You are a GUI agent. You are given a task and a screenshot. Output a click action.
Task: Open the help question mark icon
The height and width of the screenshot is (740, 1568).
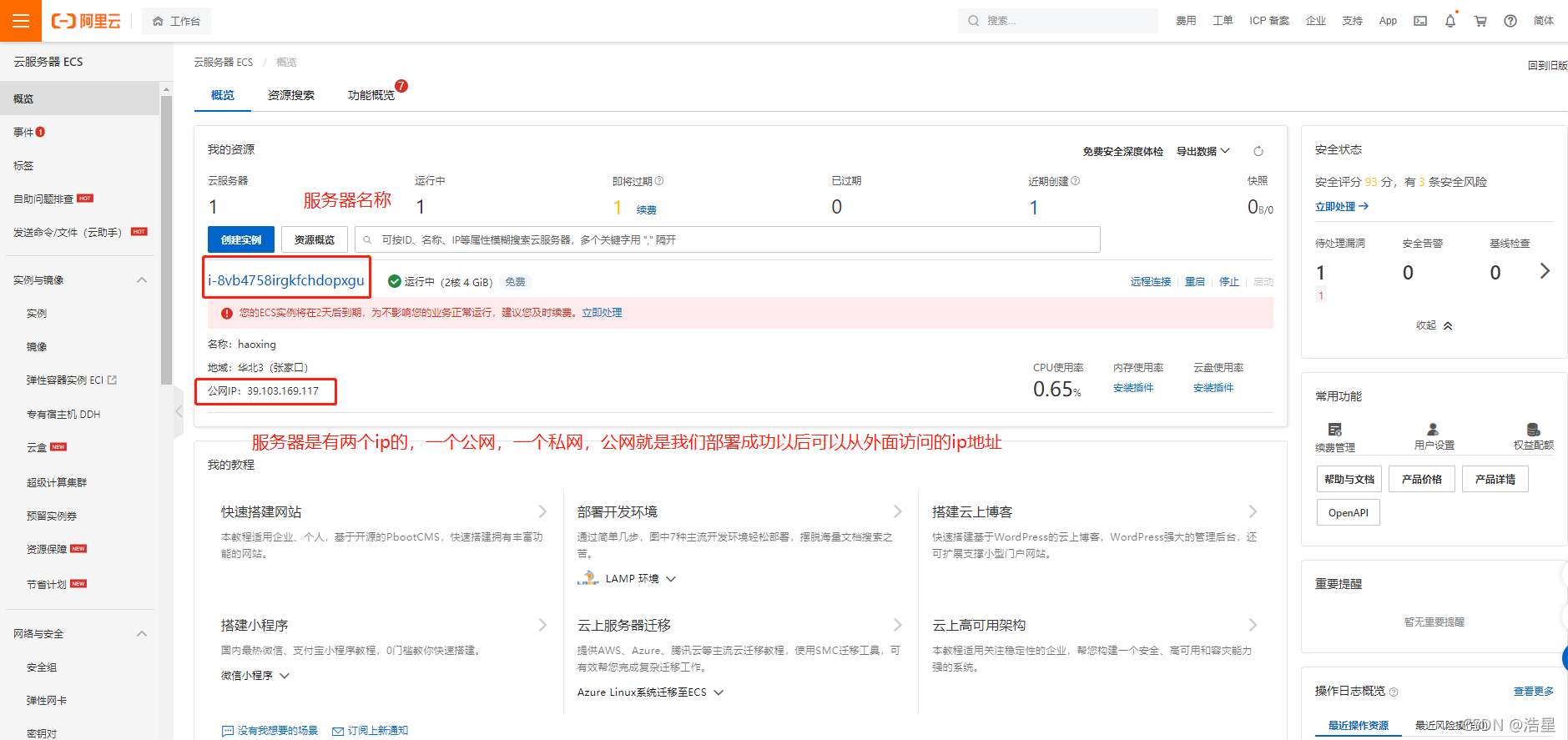click(1510, 21)
